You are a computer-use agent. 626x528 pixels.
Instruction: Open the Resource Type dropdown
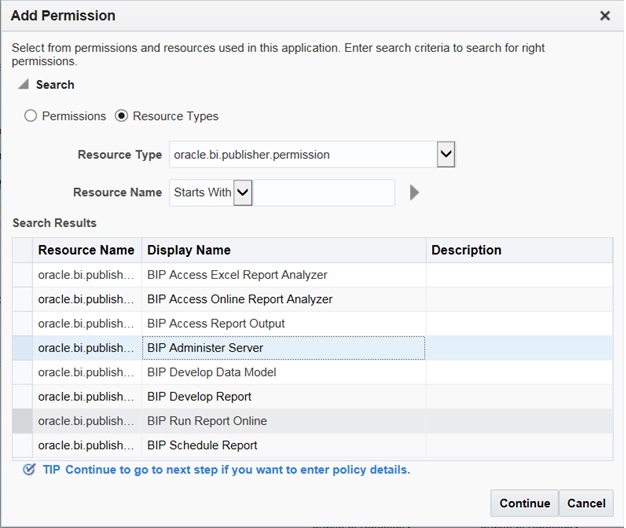pyautogui.click(x=446, y=155)
